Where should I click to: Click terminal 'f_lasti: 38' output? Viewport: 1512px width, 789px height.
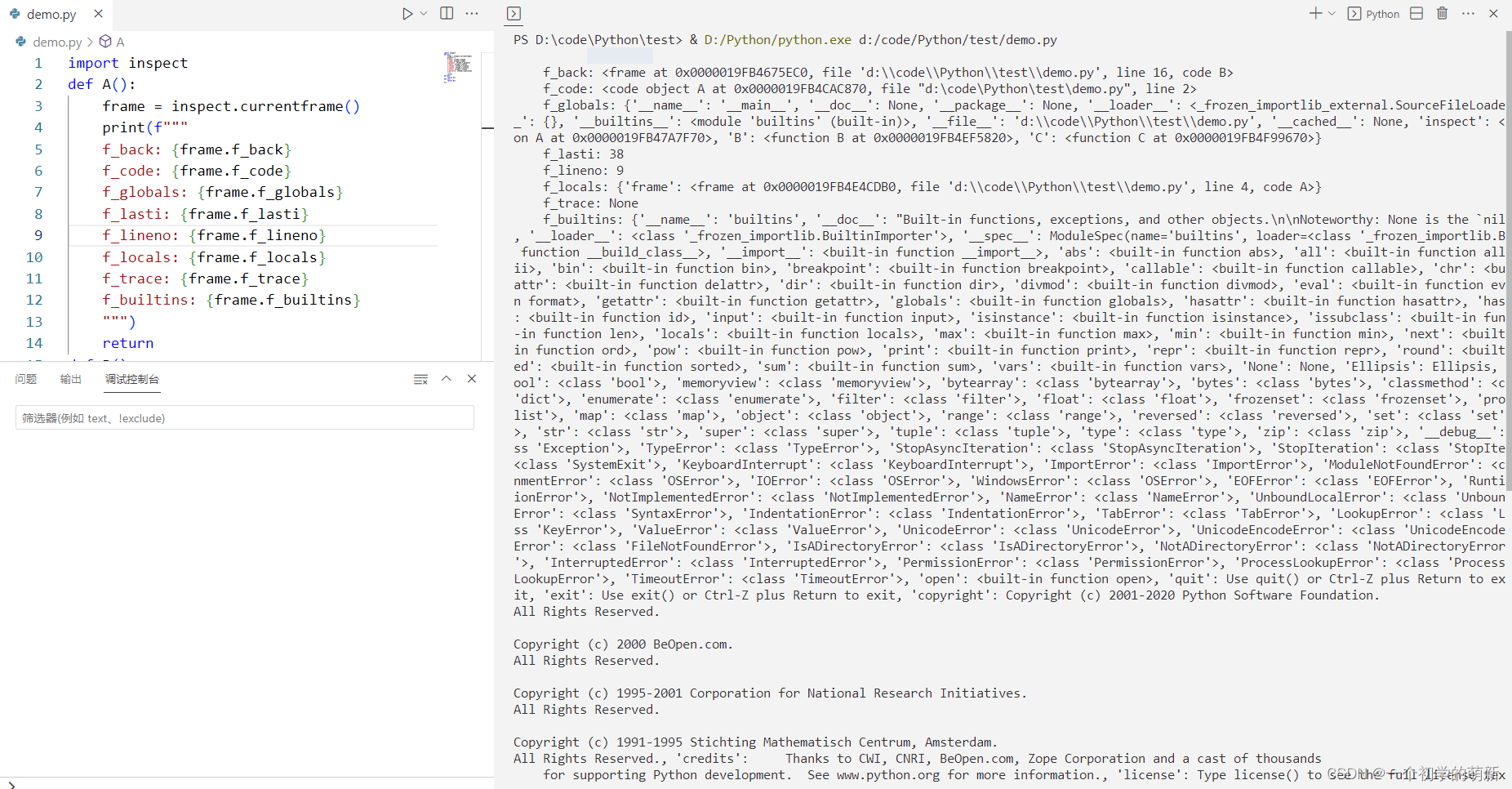click(x=584, y=154)
